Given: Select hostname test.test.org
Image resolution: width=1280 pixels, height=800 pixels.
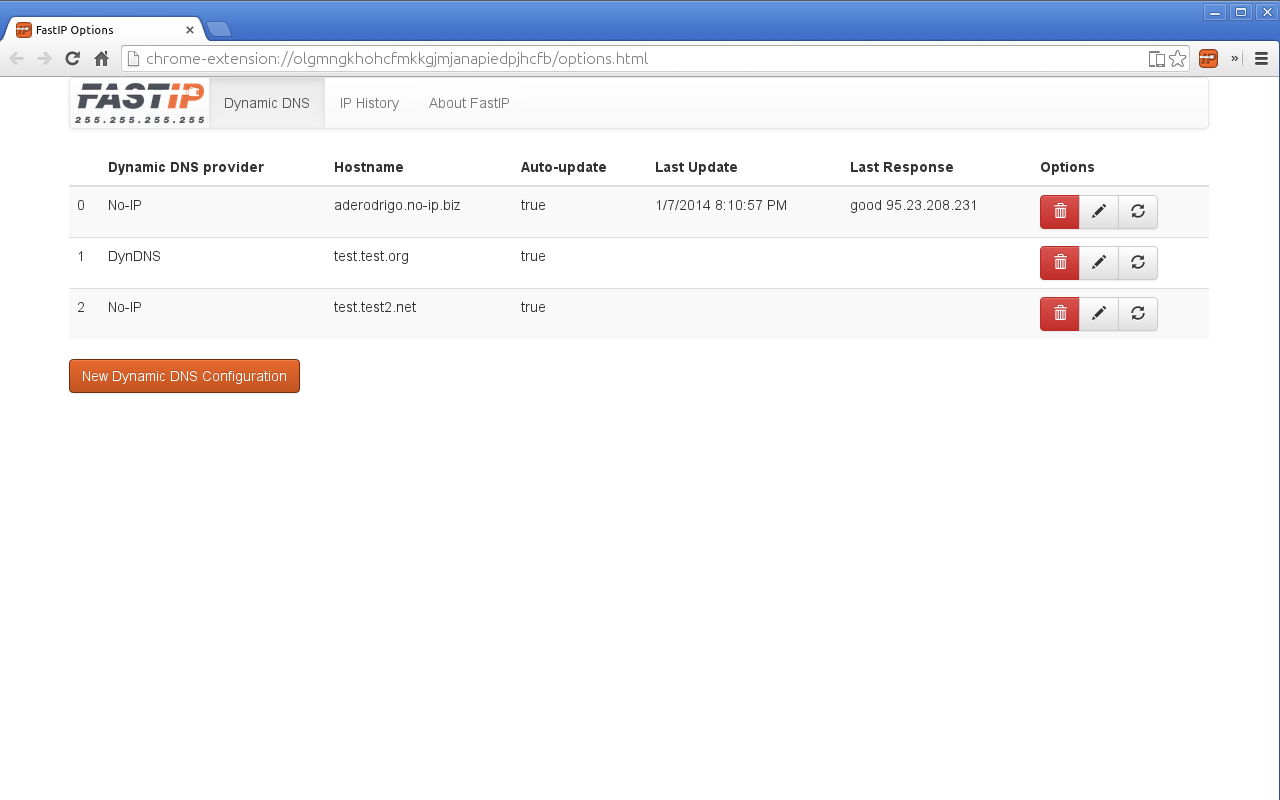Looking at the screenshot, I should tap(371, 256).
